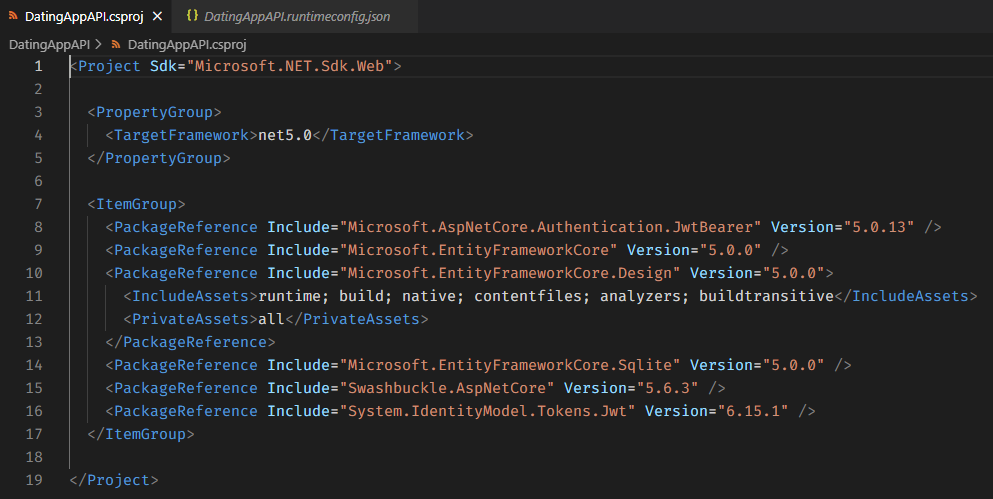
Task: Click the version value "6.15.1"
Action: coord(753,411)
